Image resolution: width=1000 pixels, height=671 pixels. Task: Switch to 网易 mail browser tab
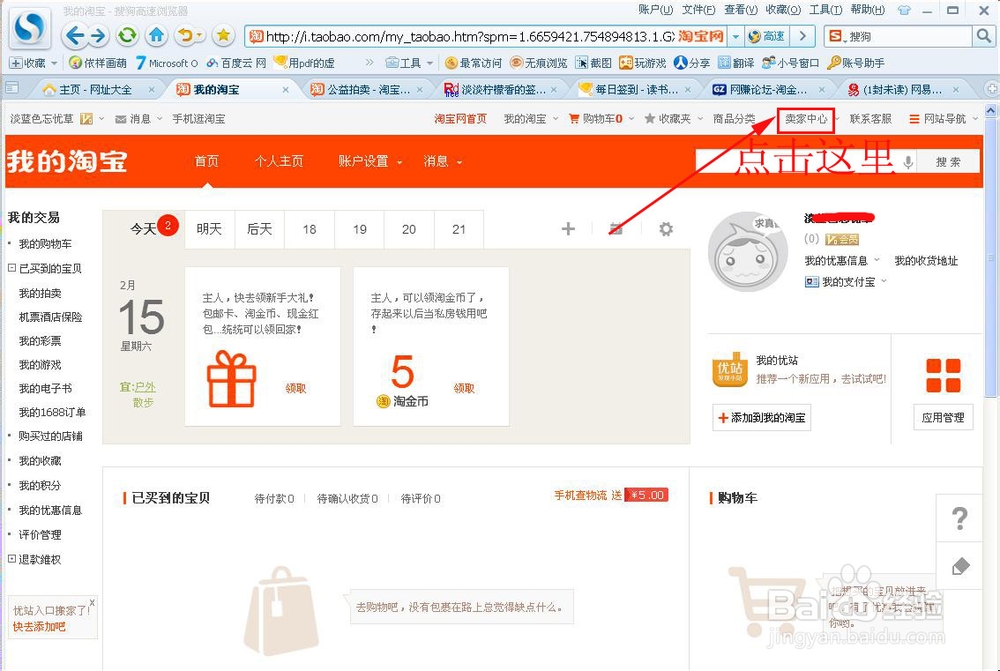[x=904, y=89]
